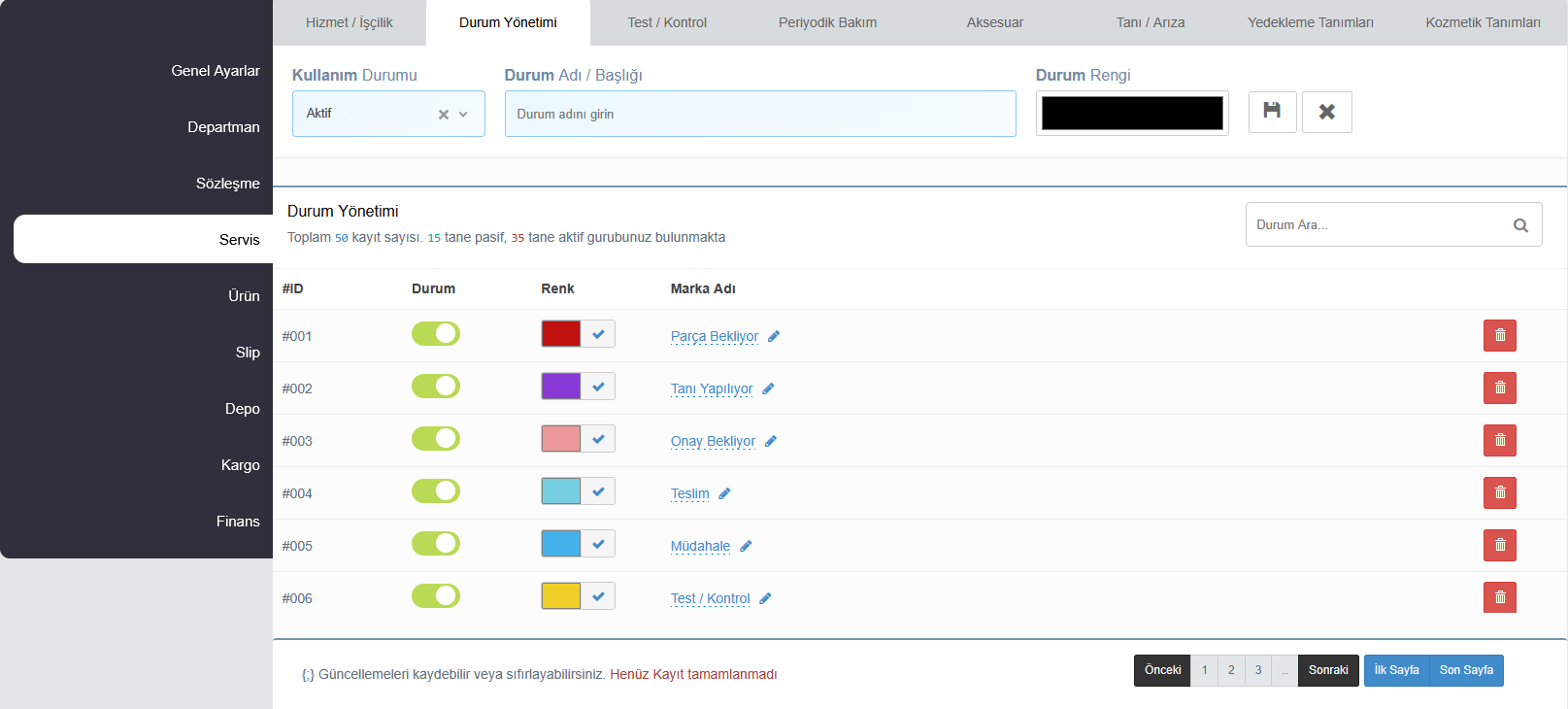This screenshot has height=709, width=1568.
Task: Click the pencil icon beside Test / Kontrol status
Action: 765,598
